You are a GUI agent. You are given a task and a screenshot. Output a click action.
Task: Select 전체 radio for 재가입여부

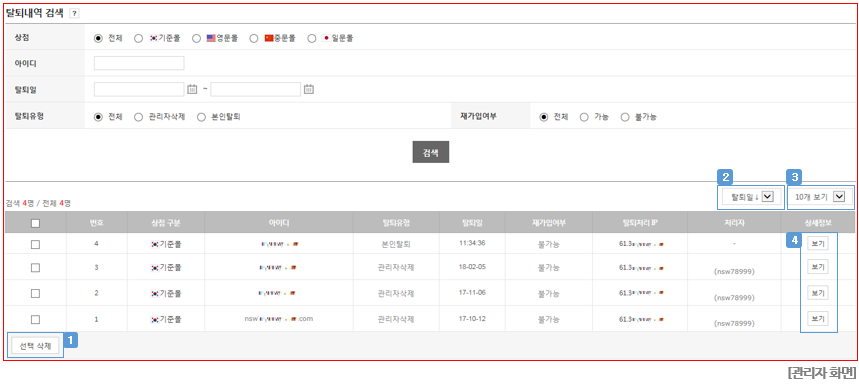(544, 117)
